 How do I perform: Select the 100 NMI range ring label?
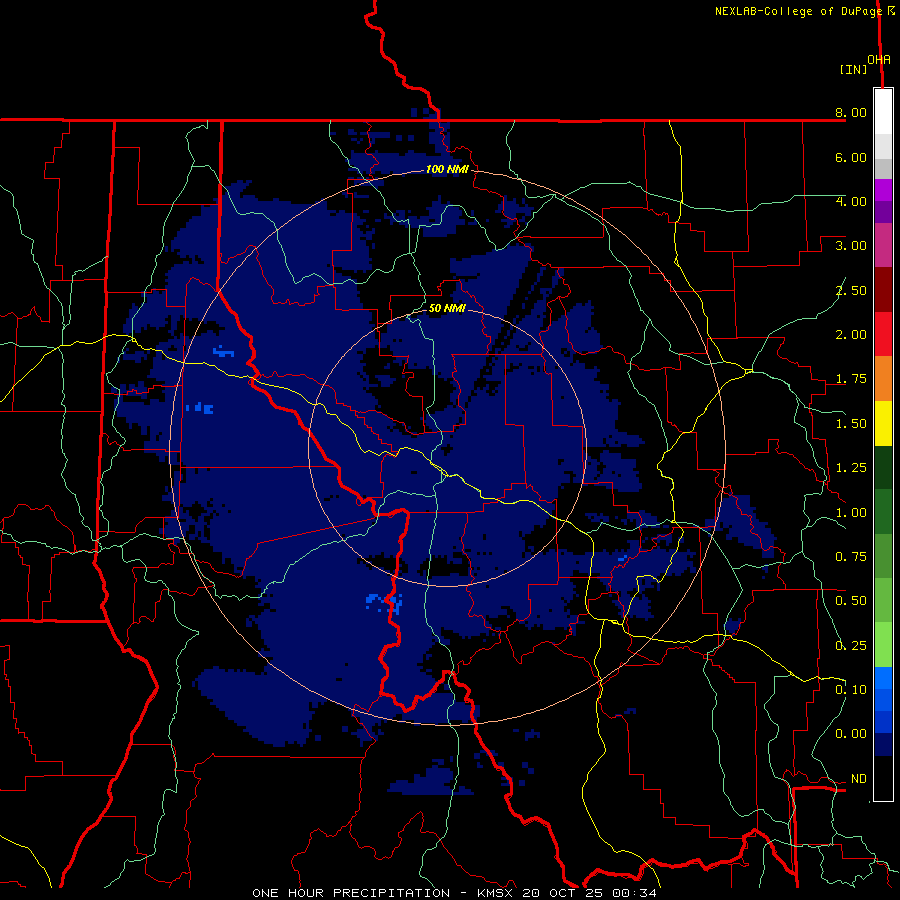click(x=447, y=169)
